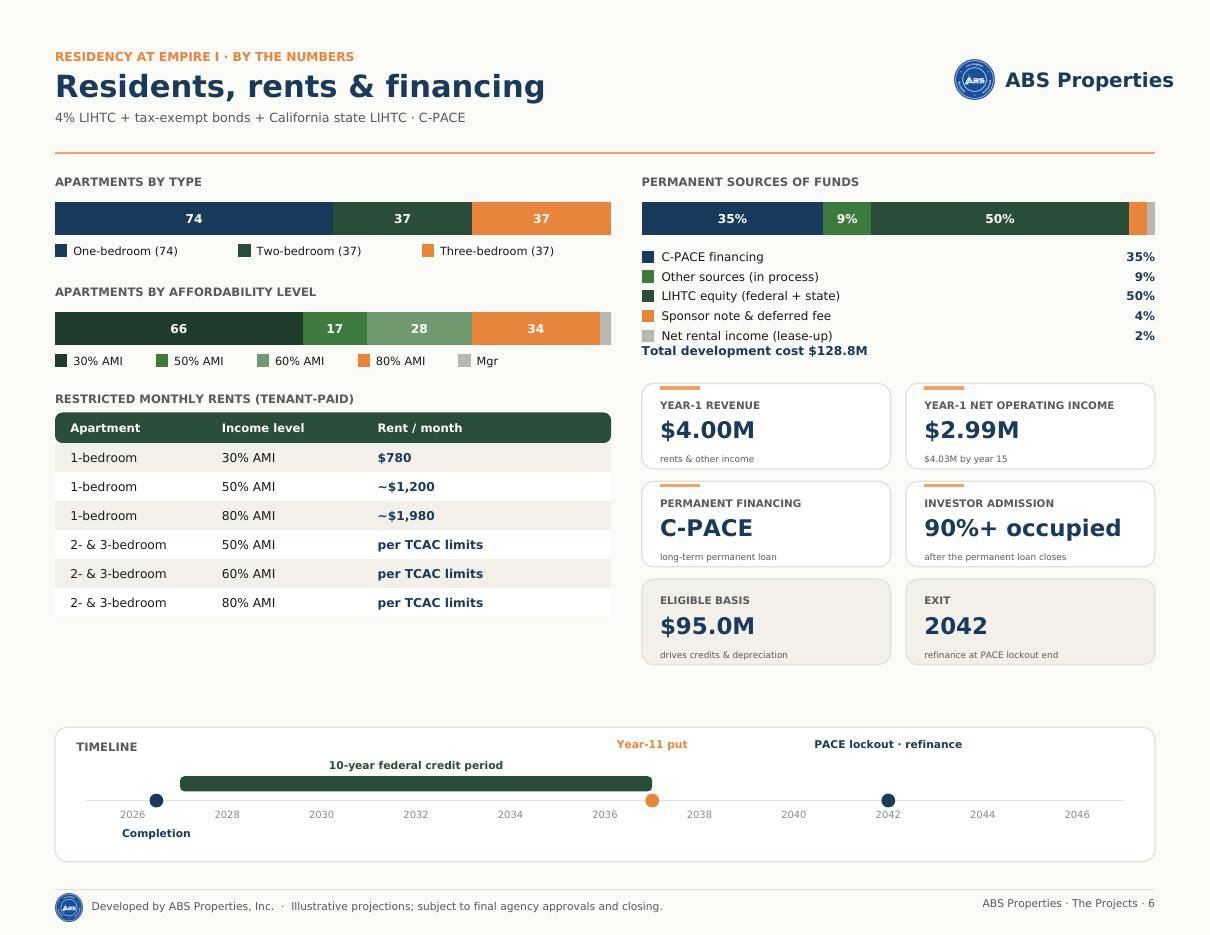
Task: Pick the 80% AMI legend color square
Action: pos(364,361)
